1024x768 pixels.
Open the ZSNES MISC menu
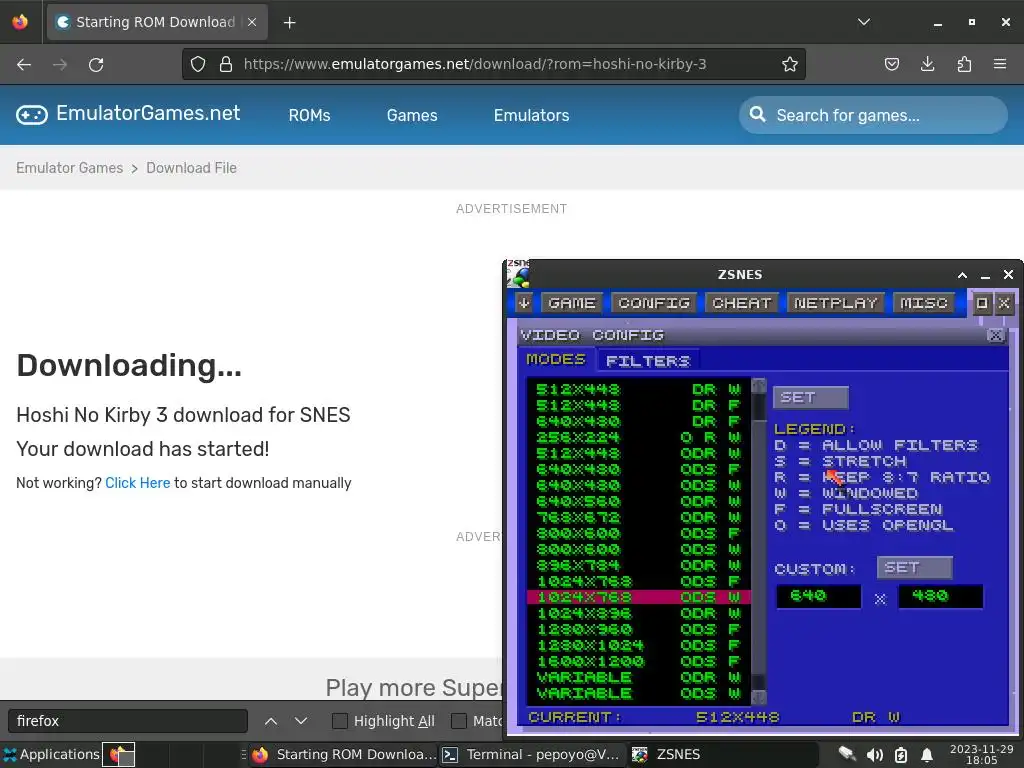(x=923, y=303)
